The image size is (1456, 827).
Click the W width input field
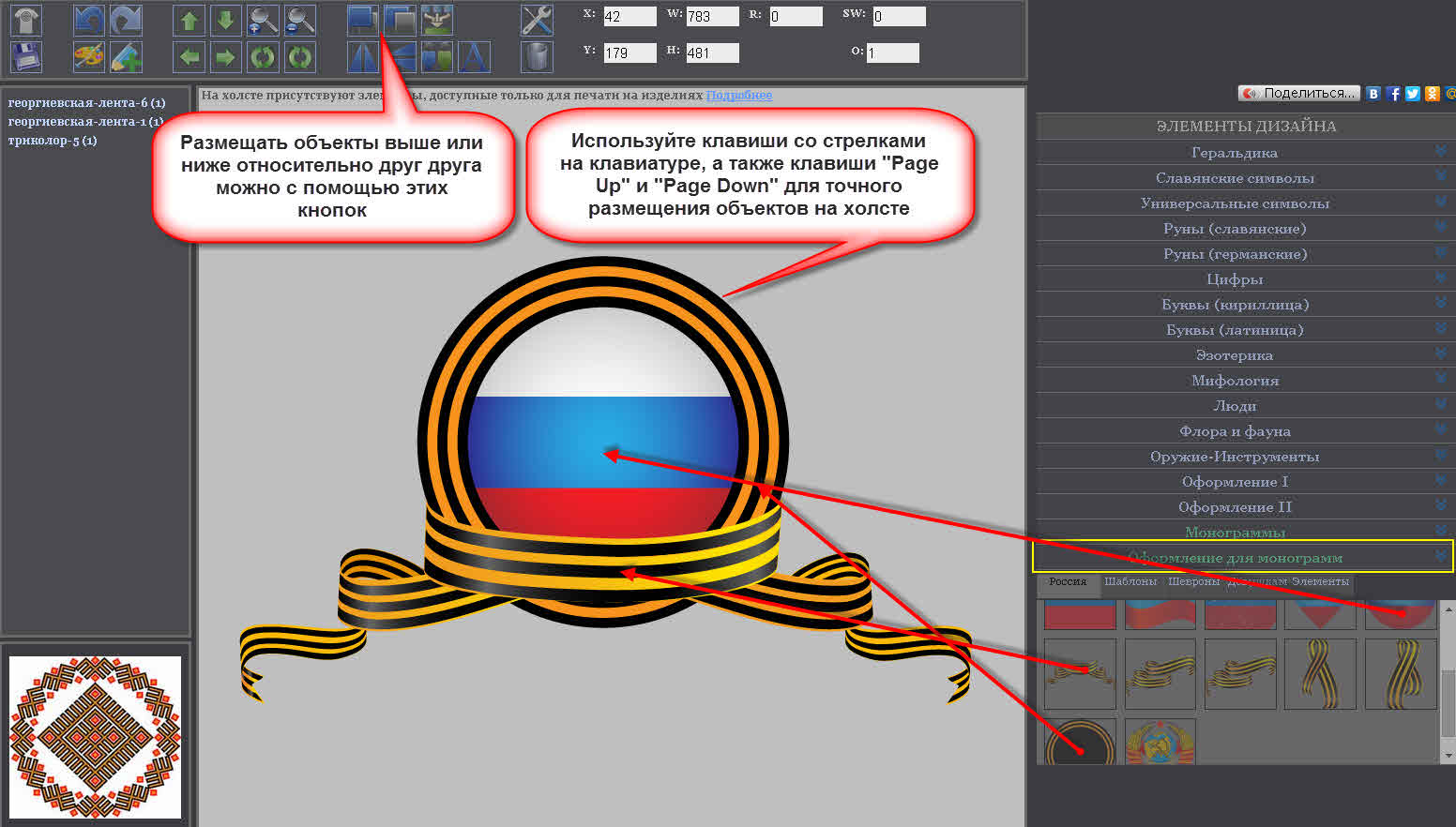(x=712, y=16)
